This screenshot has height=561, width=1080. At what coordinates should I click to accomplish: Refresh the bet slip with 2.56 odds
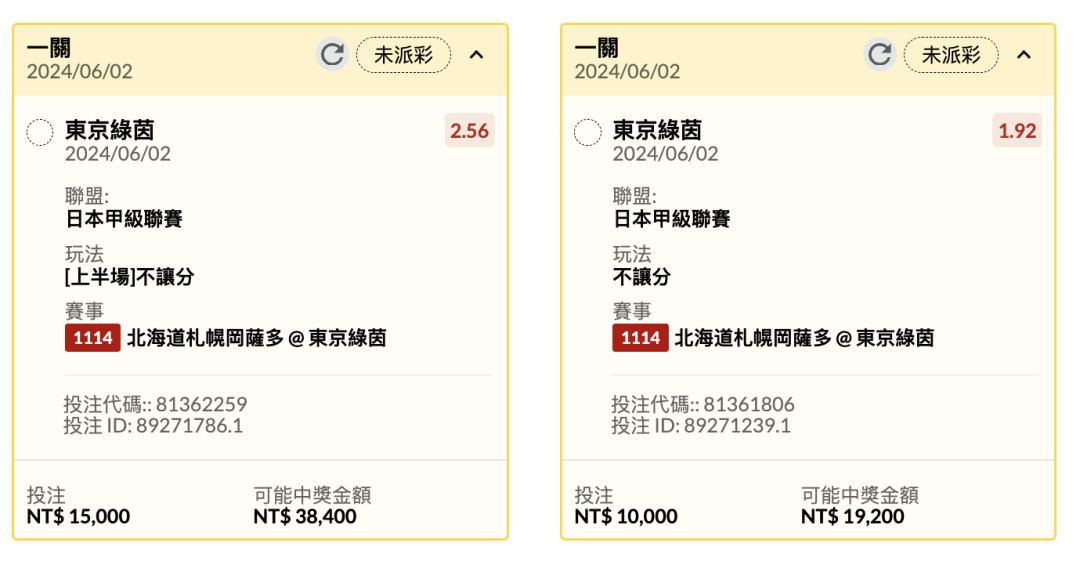[x=332, y=54]
